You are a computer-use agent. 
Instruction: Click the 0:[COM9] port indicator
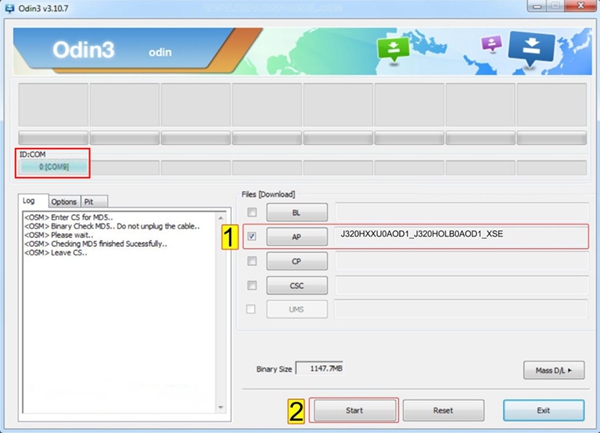point(54,167)
